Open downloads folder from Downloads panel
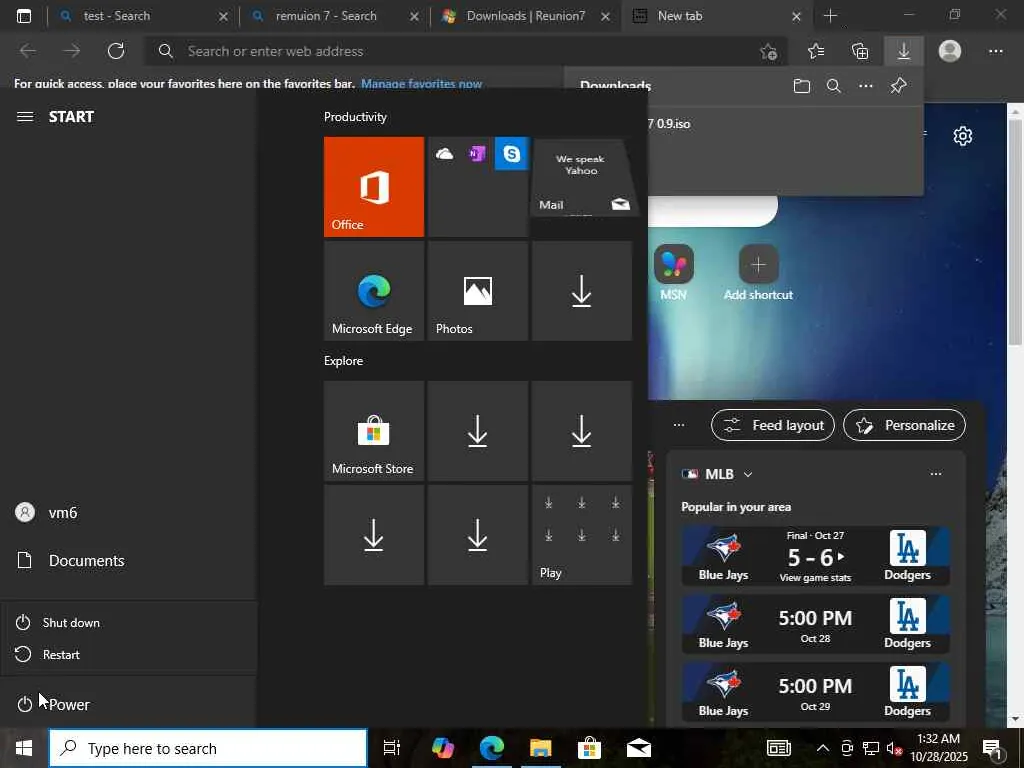 pos(802,86)
